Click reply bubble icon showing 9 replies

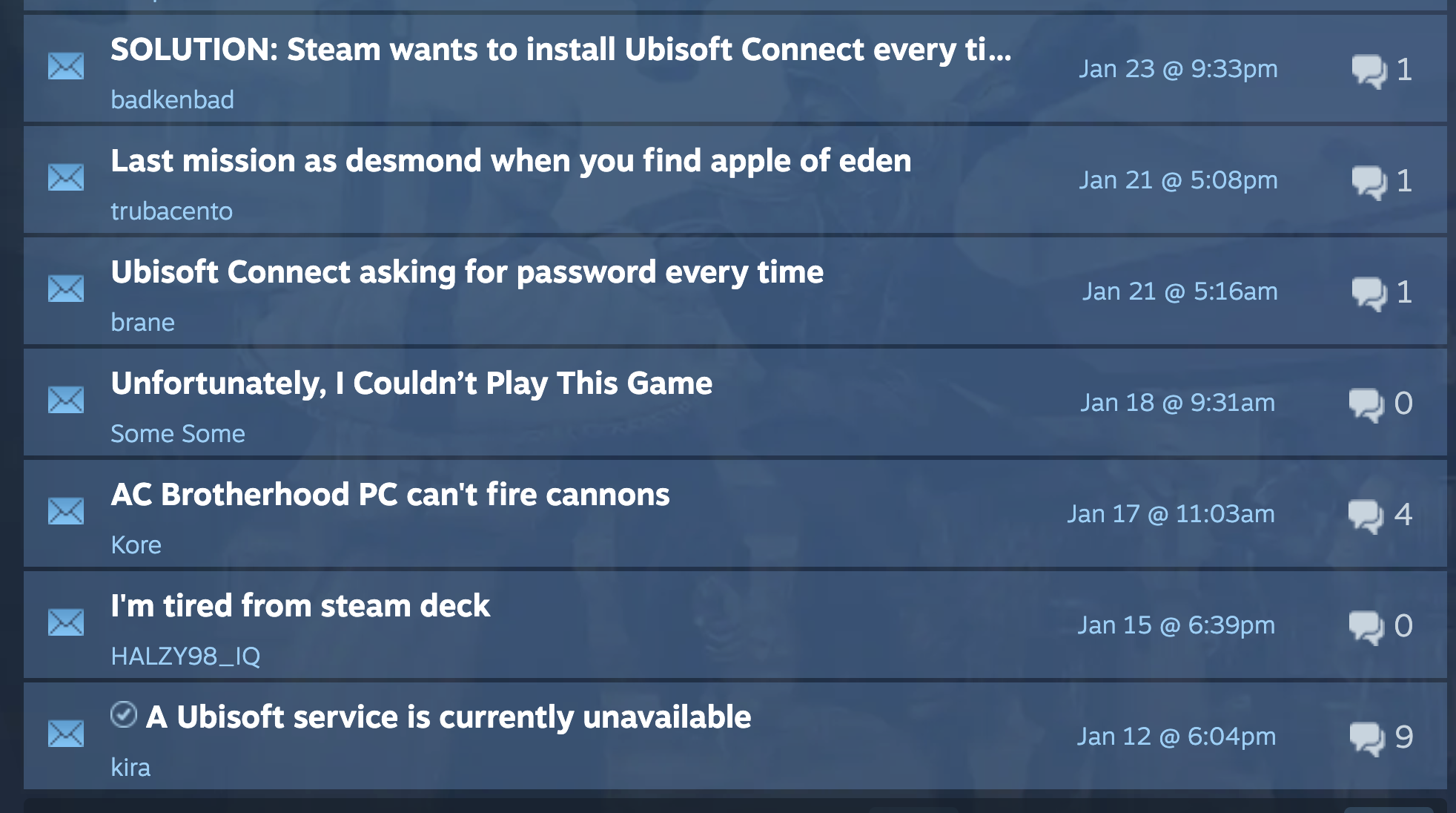[x=1367, y=738]
